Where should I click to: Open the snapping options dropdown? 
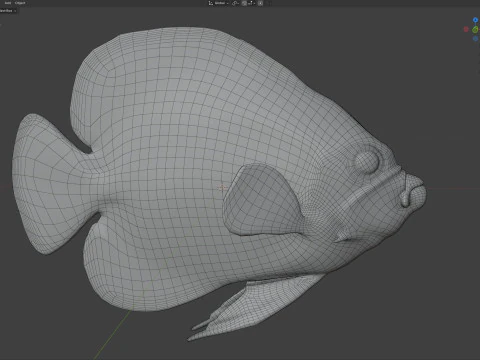point(252,3)
